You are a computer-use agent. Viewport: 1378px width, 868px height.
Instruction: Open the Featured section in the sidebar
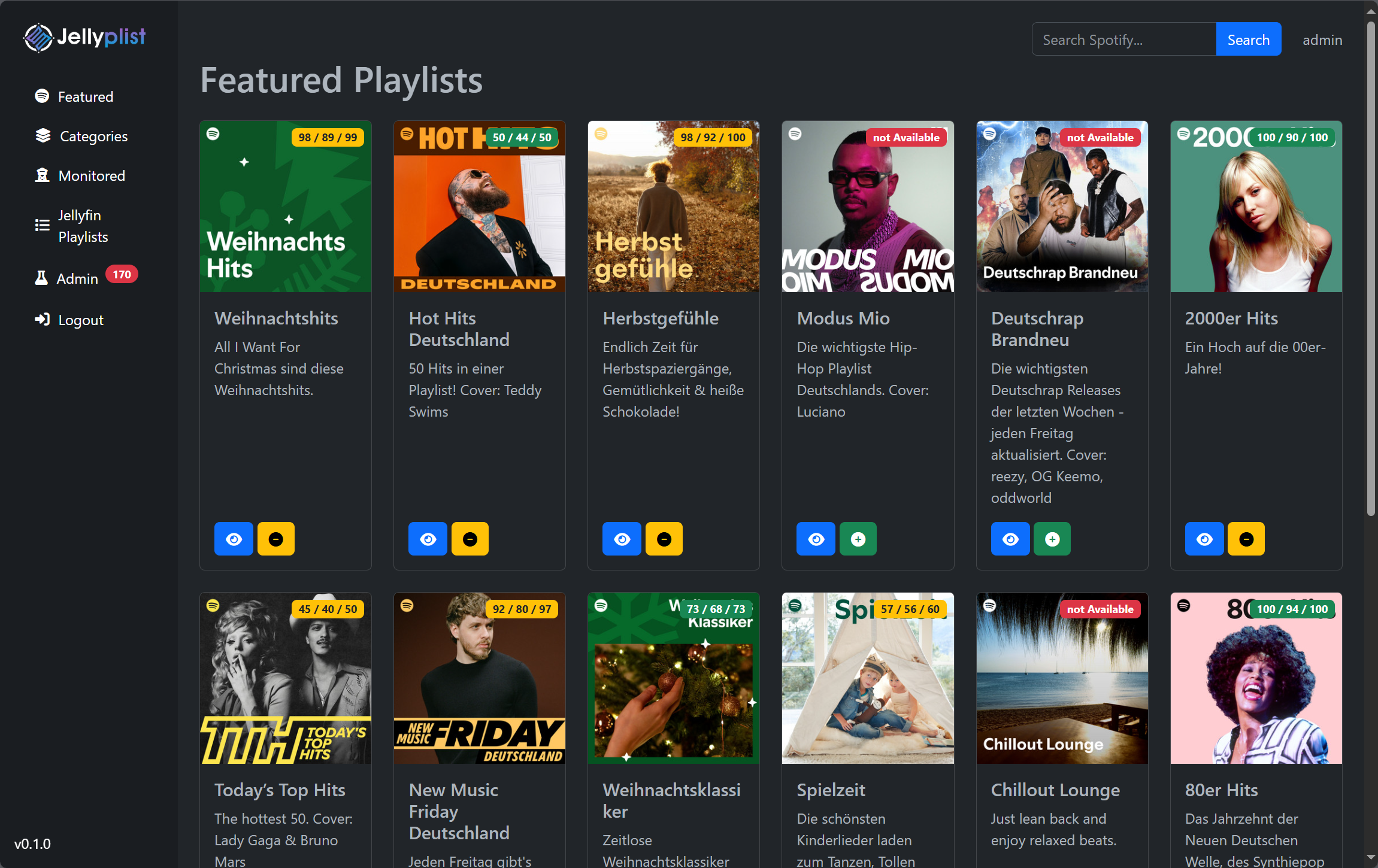point(85,96)
